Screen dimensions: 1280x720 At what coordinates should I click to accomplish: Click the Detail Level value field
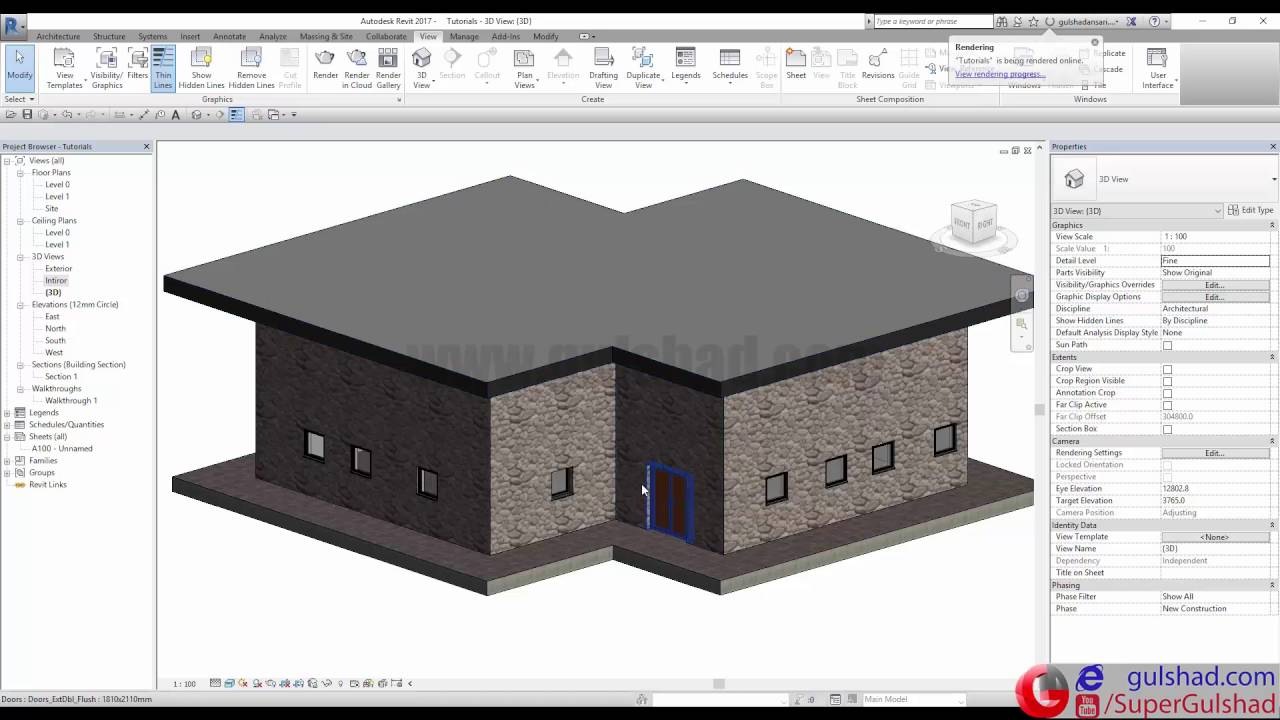[1215, 261]
